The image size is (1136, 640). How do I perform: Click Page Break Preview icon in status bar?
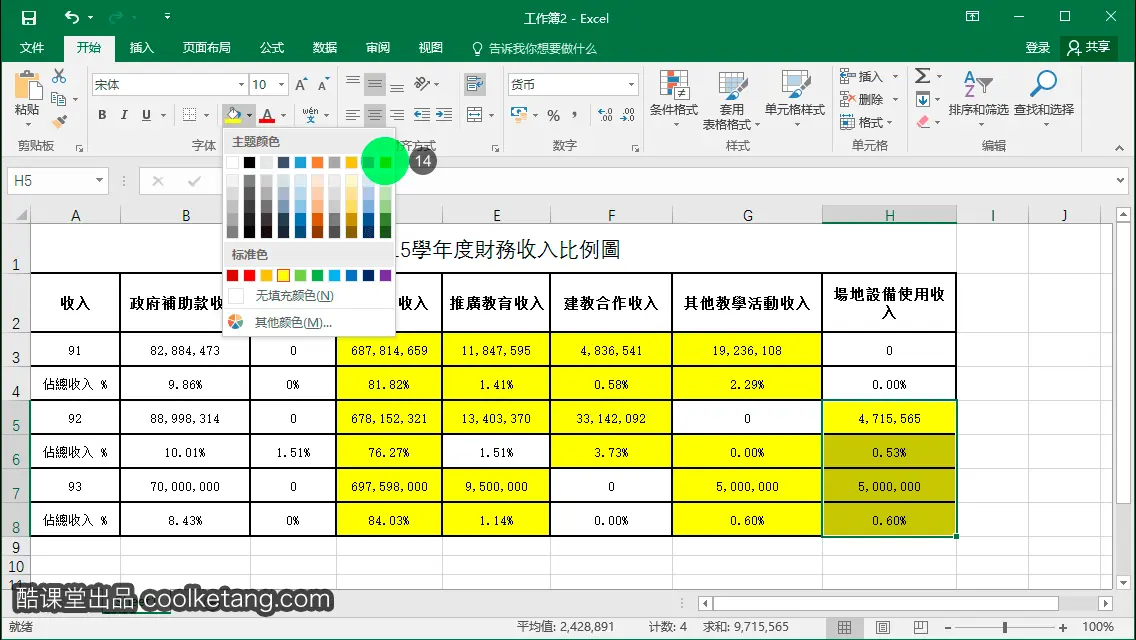(x=920, y=627)
